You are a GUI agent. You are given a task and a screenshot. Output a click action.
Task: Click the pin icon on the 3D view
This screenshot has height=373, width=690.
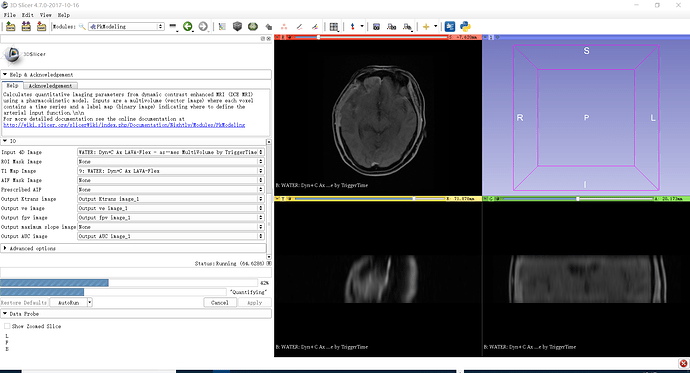(485, 37)
